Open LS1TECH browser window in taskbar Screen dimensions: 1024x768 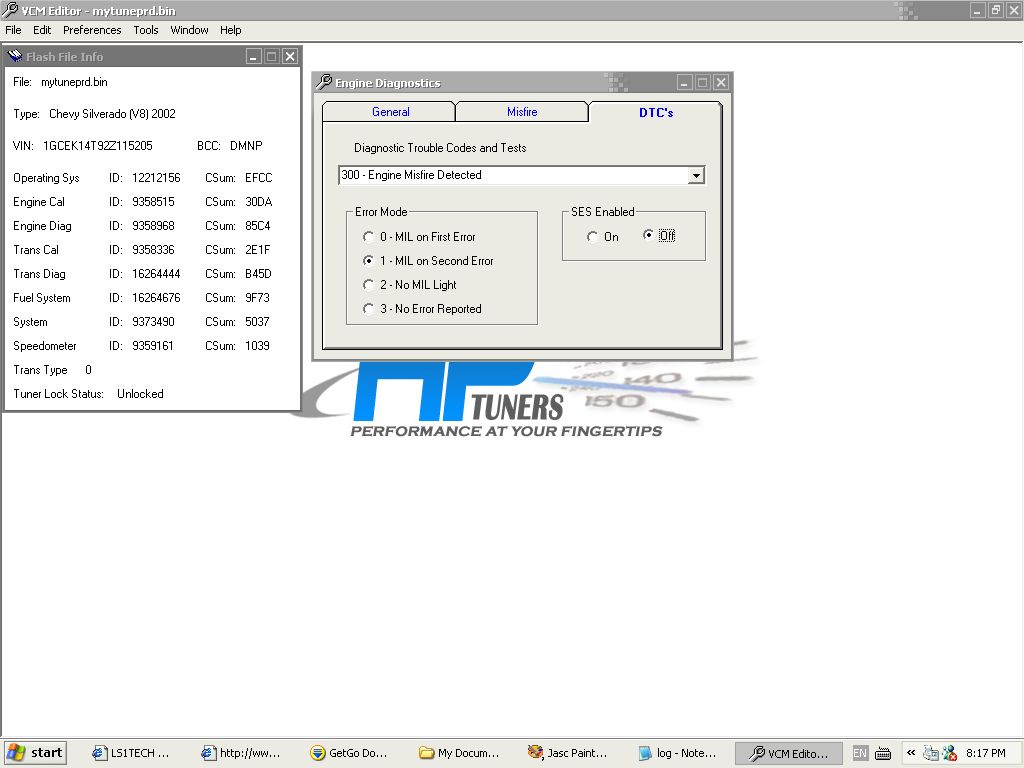click(x=130, y=753)
